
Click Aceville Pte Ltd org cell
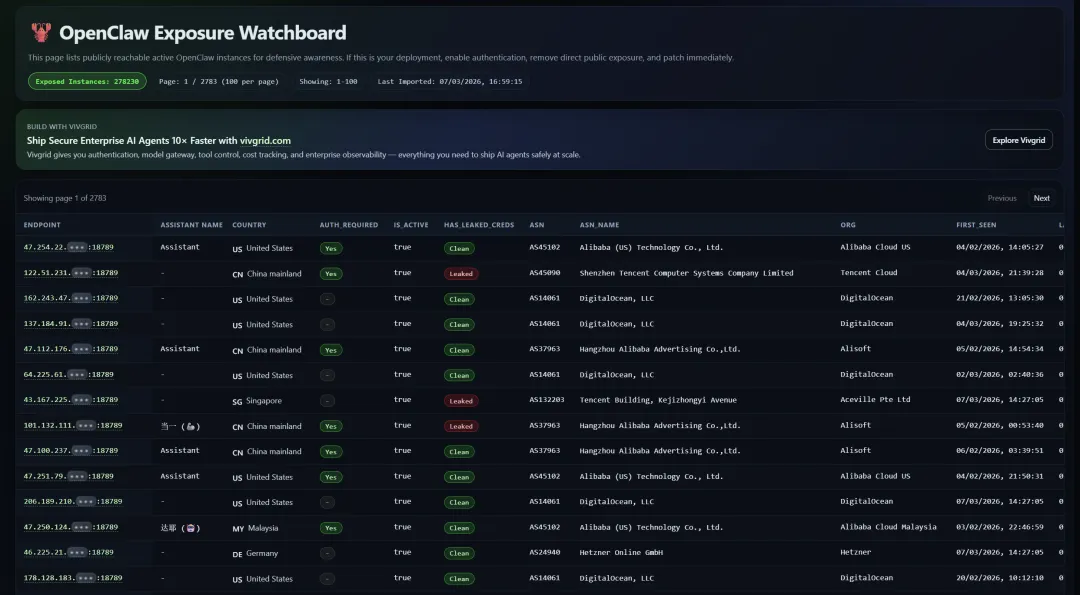[x=875, y=399]
